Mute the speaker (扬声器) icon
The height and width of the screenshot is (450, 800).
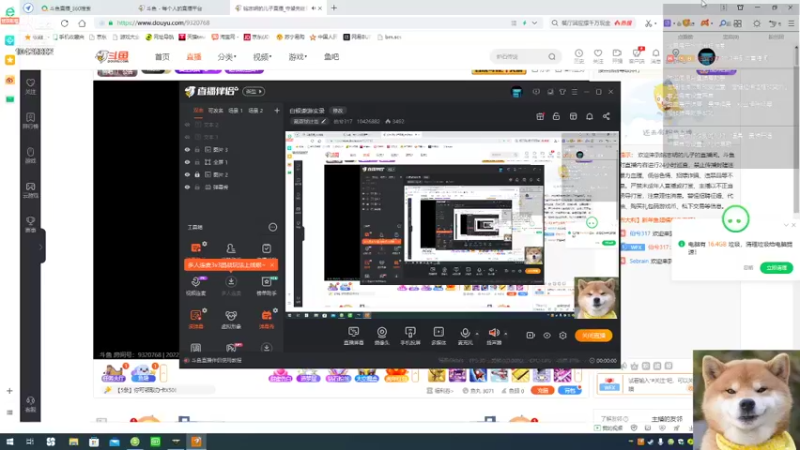click(494, 333)
